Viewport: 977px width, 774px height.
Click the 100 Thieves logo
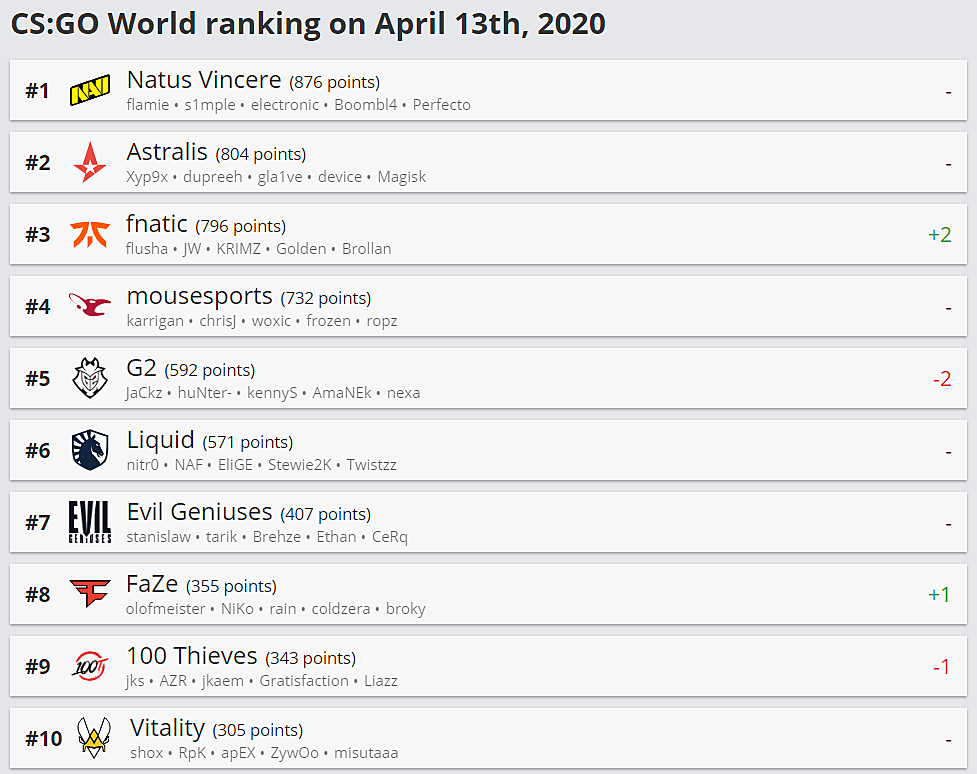[x=90, y=666]
